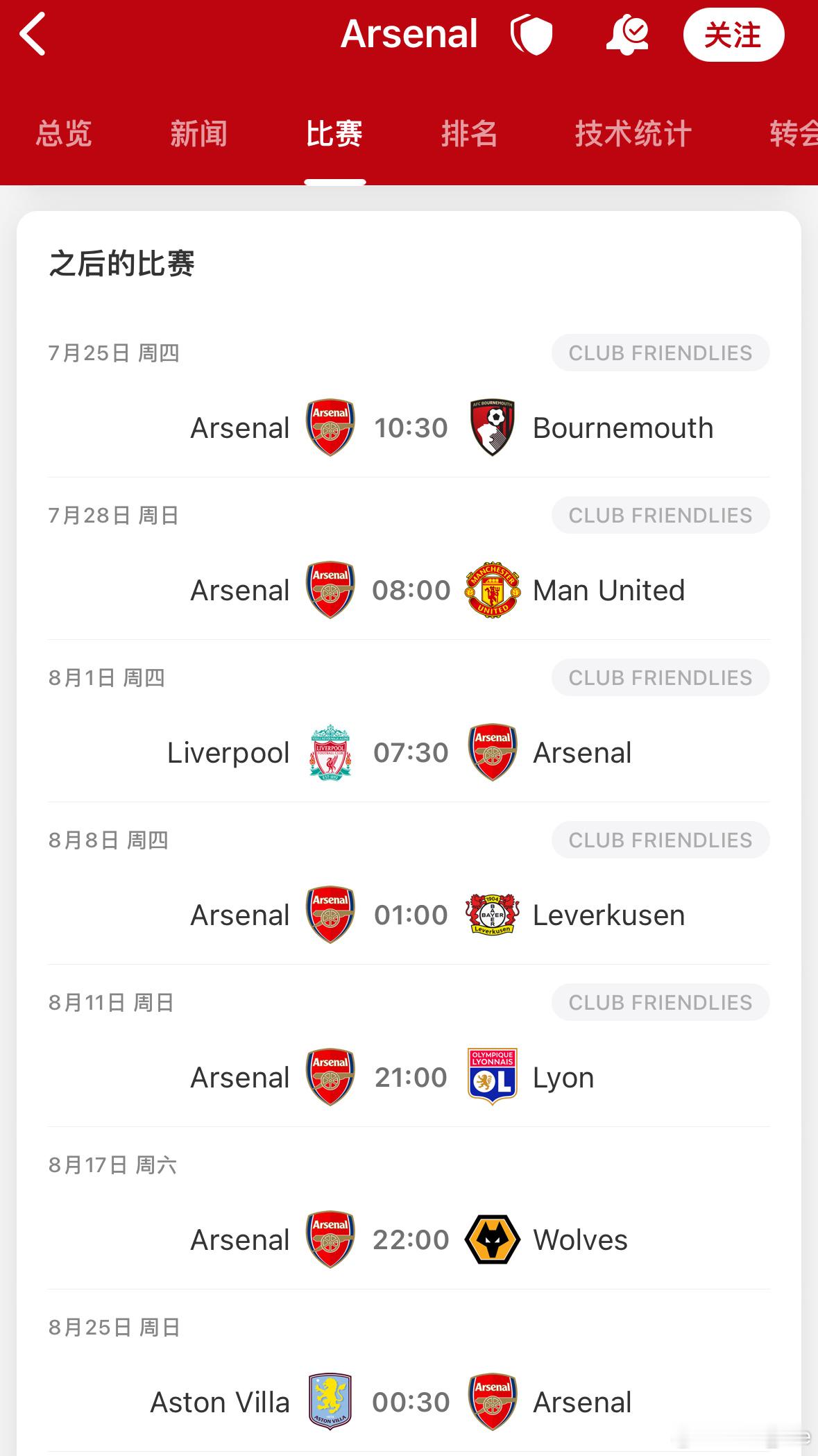Image resolution: width=818 pixels, height=1456 pixels.
Task: Open the 新闻 tab
Action: (199, 133)
